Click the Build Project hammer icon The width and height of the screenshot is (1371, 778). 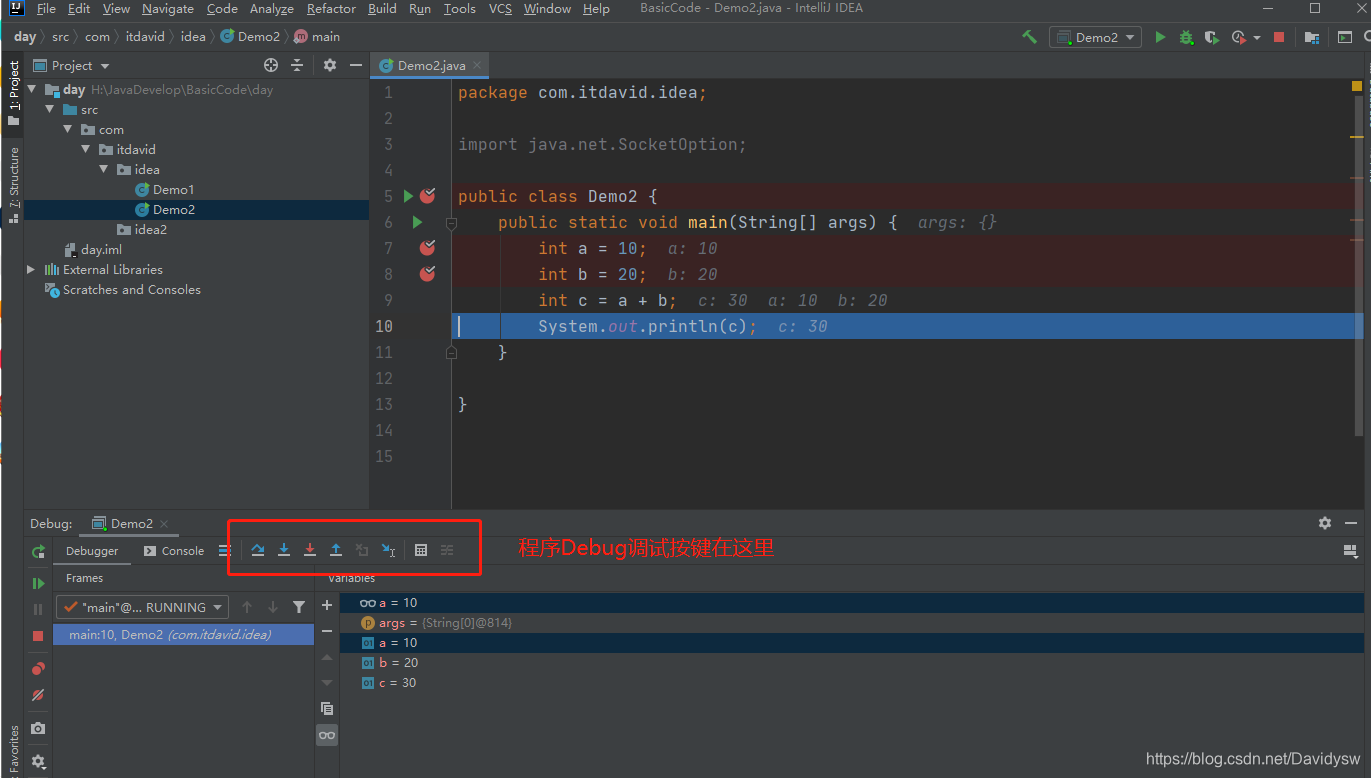click(1029, 37)
